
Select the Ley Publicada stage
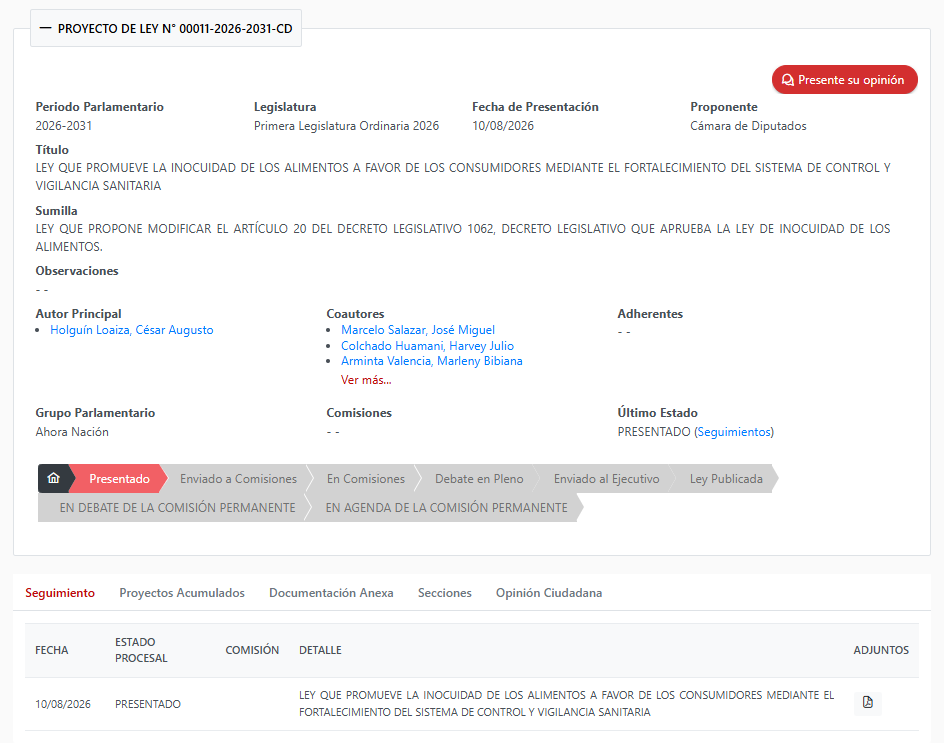pos(725,479)
